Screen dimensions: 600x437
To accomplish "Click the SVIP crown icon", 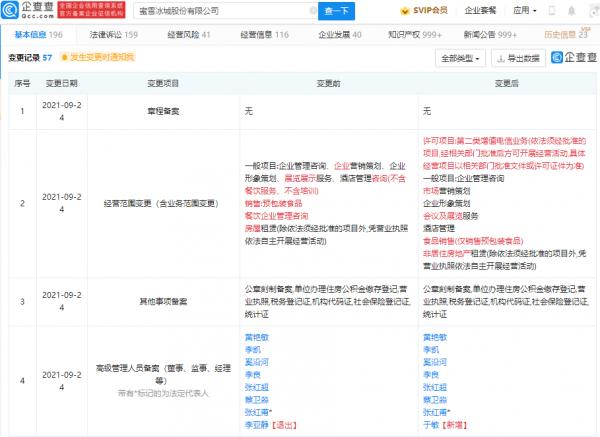I will point(404,11).
